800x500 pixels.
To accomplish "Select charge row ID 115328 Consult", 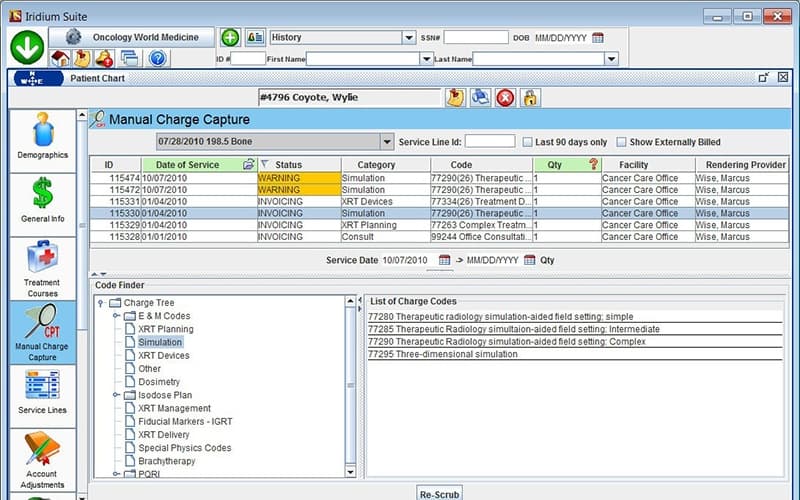I will point(439,237).
